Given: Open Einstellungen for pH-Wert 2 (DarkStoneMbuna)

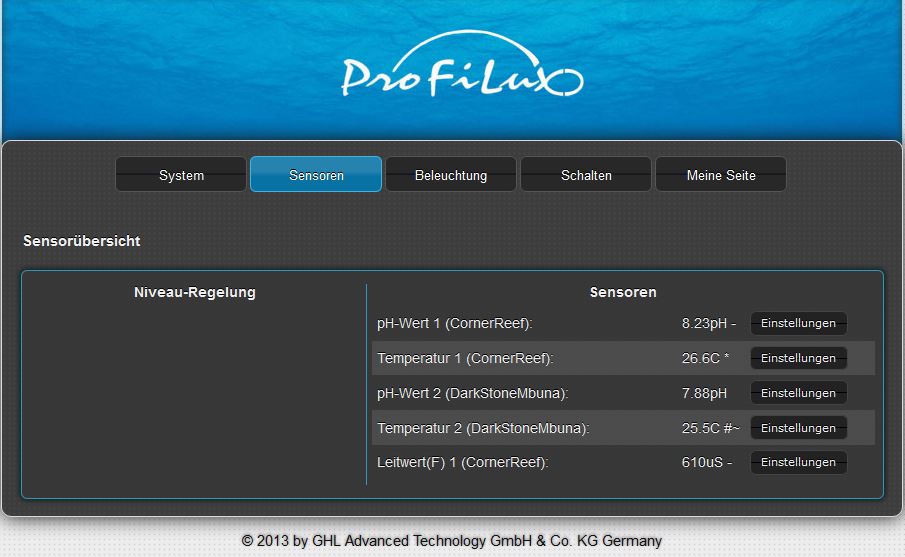Looking at the screenshot, I should point(798,393).
